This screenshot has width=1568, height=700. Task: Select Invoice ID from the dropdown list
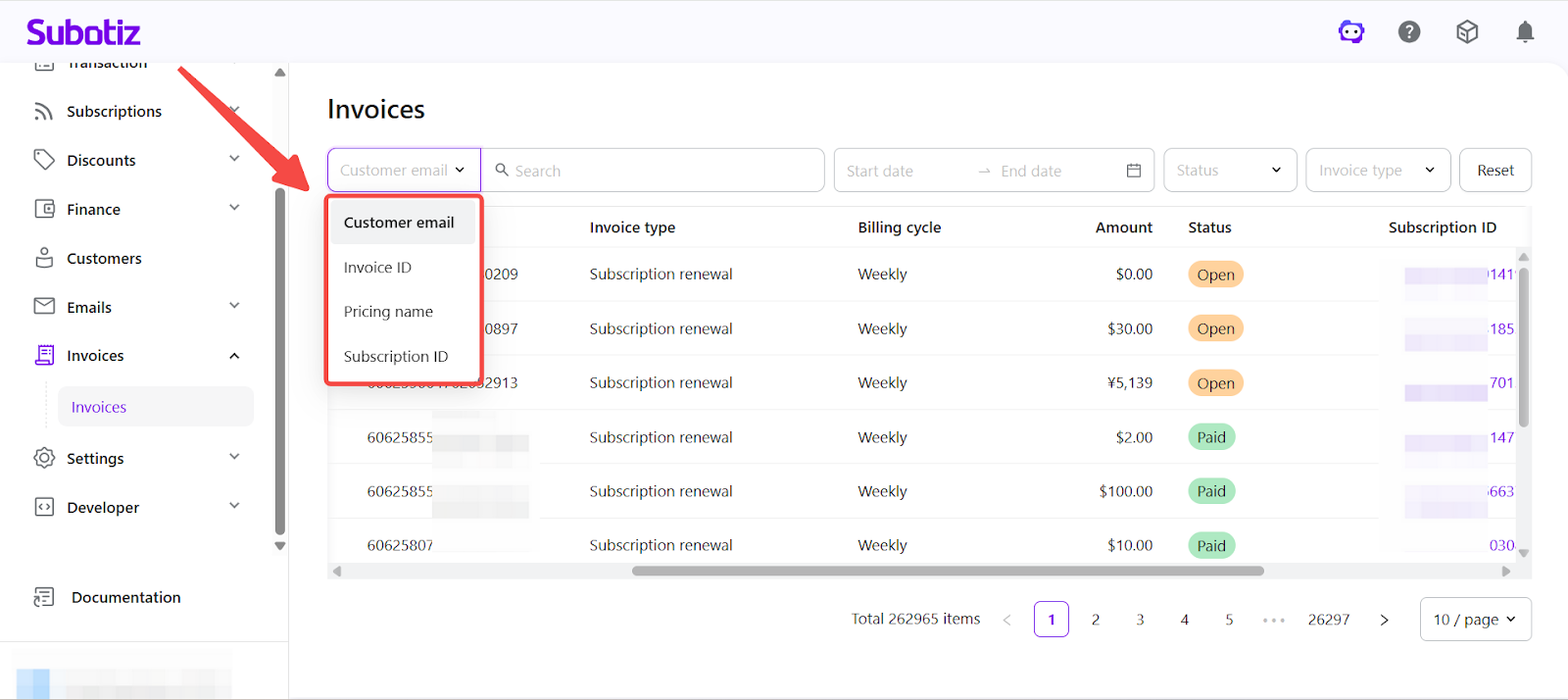click(378, 268)
